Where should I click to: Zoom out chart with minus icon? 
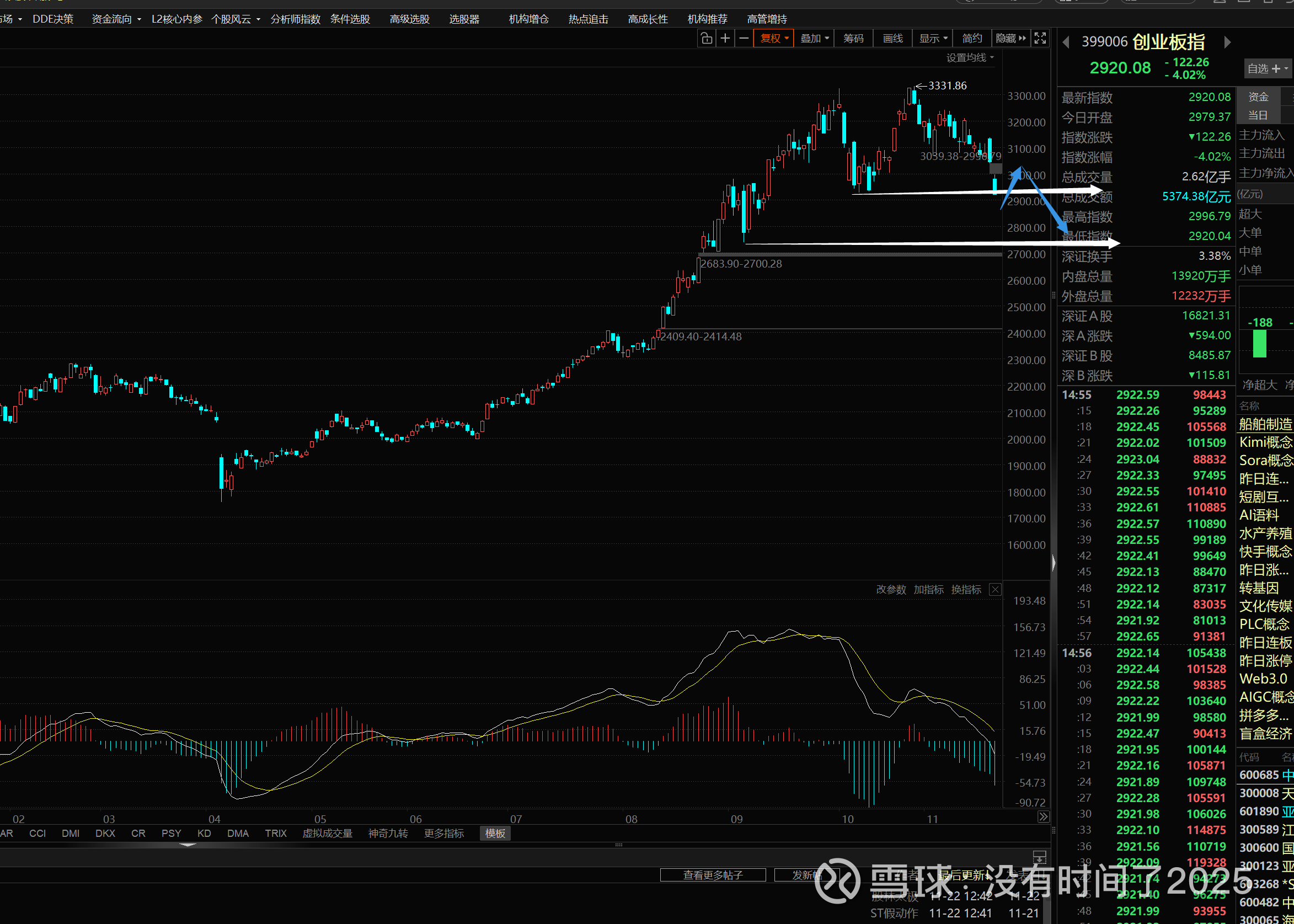[x=744, y=38]
